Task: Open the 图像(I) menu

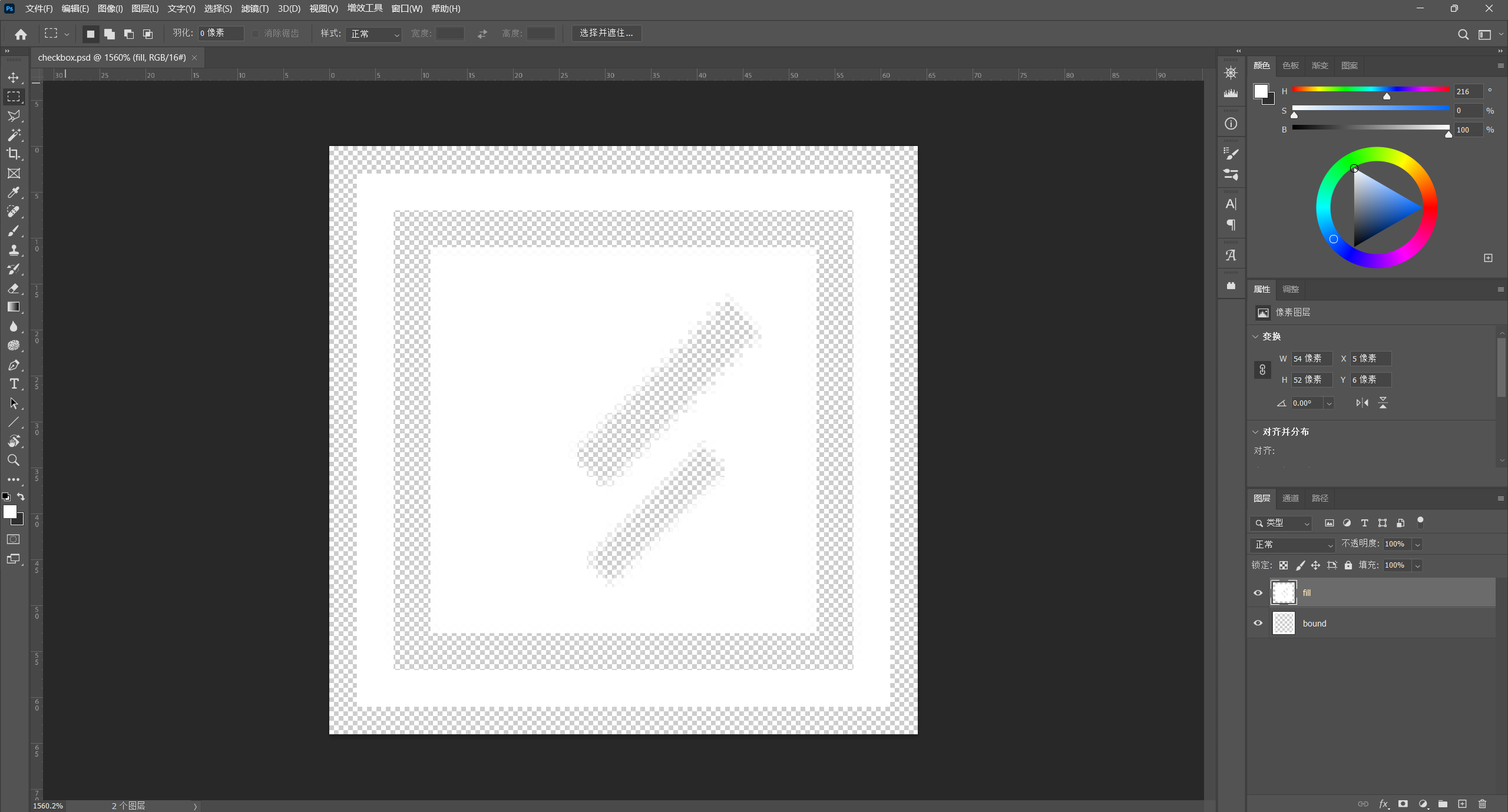Action: coord(110,9)
